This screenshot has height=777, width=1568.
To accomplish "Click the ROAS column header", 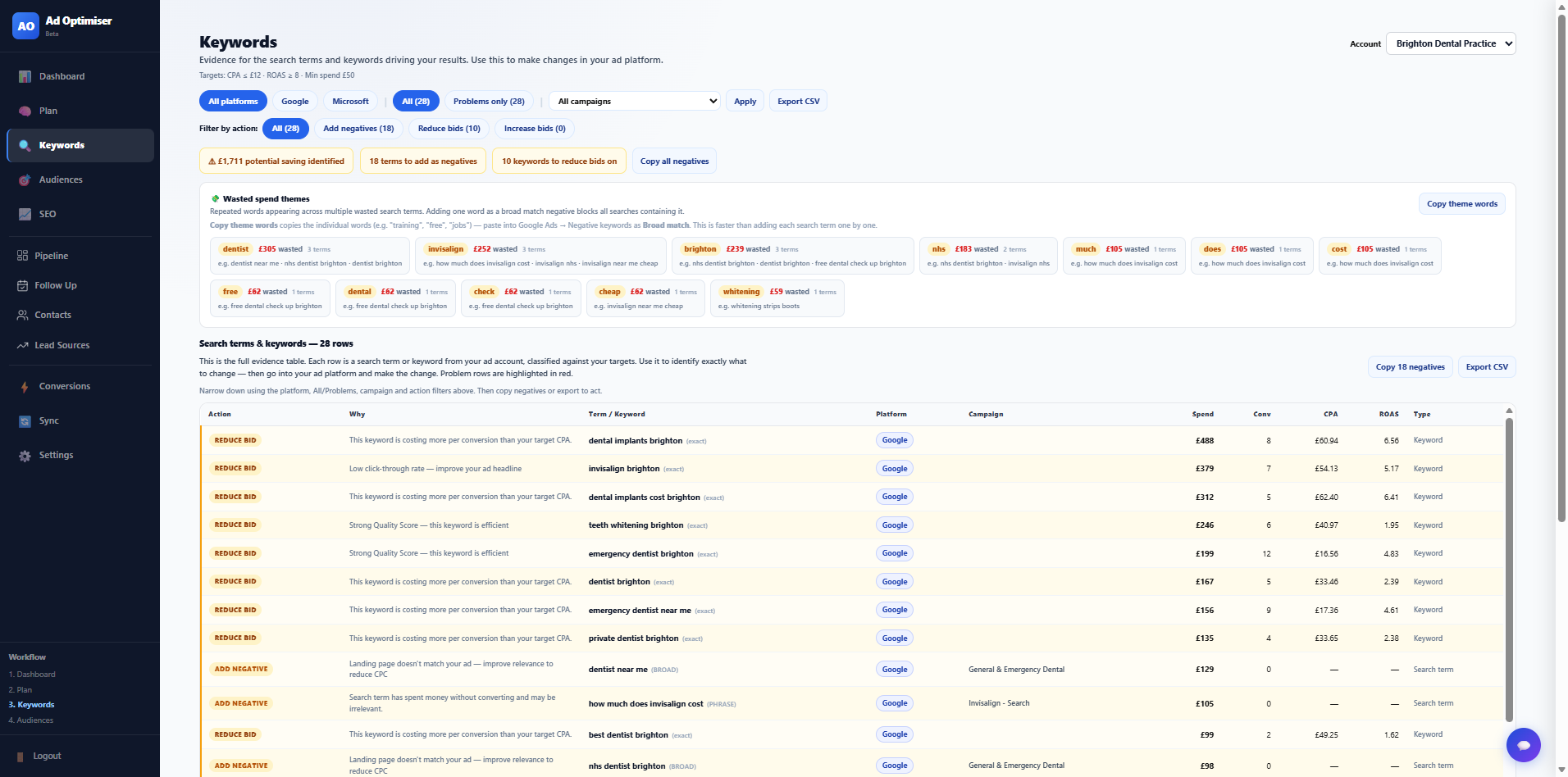I will point(1389,414).
